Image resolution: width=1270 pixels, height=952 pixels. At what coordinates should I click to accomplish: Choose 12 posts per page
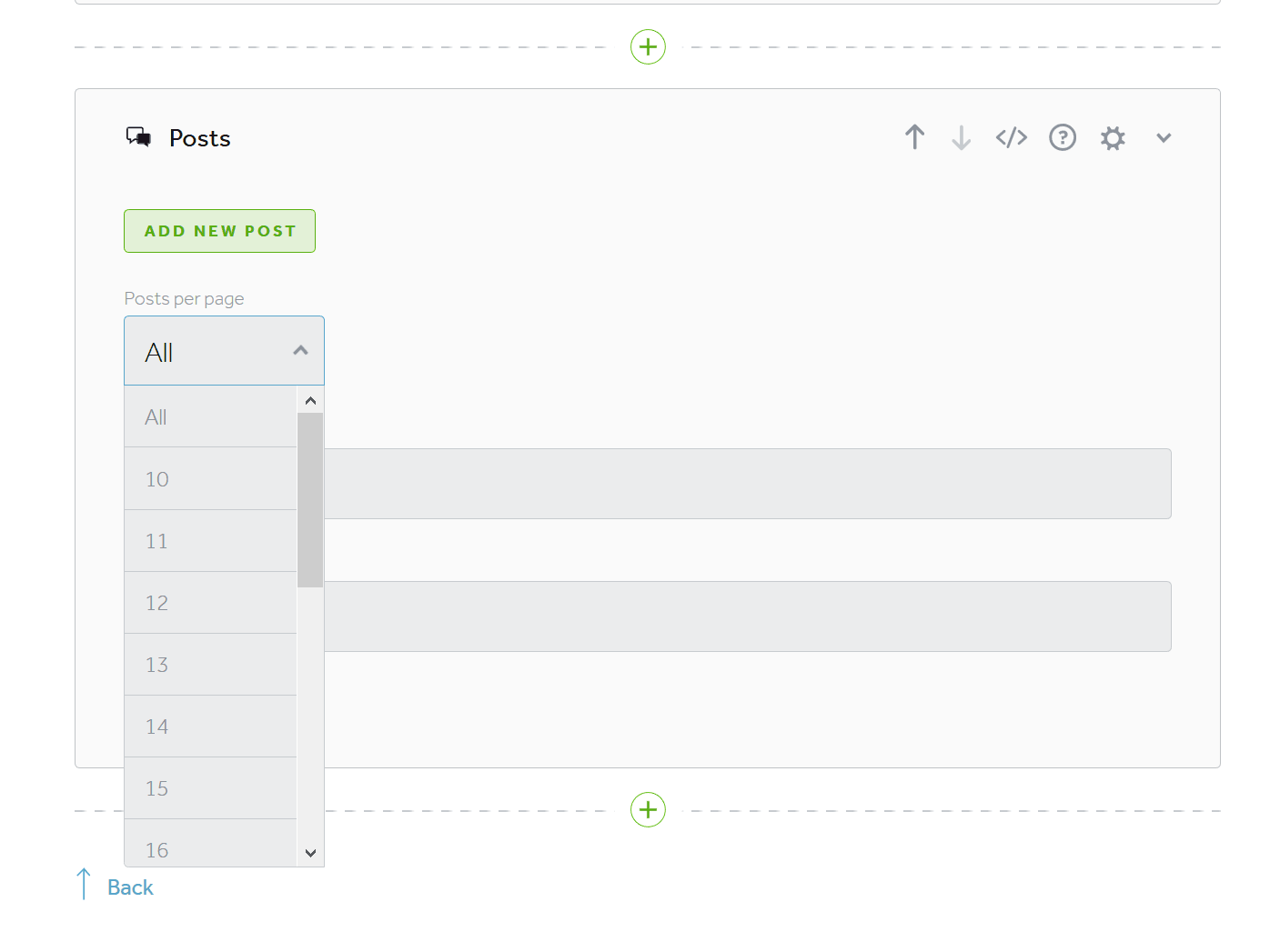tap(210, 603)
